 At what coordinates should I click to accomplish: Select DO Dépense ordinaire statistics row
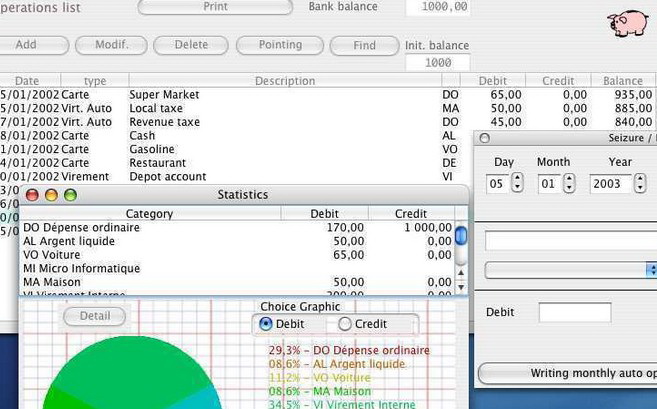237,228
